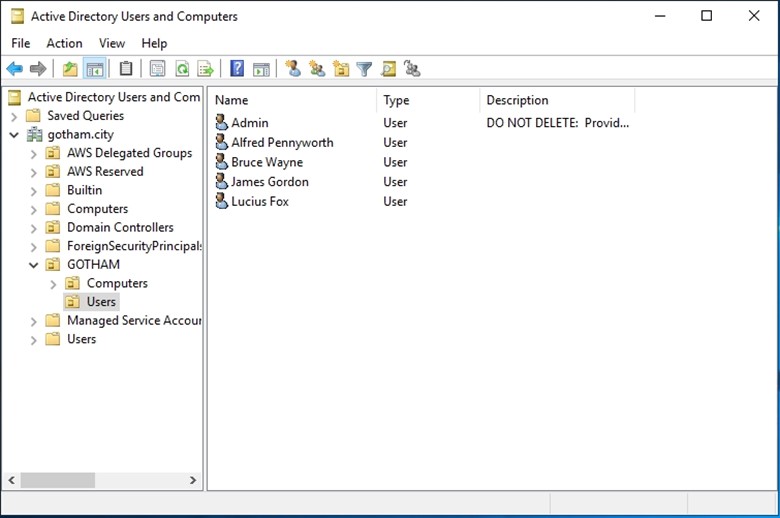780x518 pixels.
Task: Select the top-level Computers container below Builtin
Action: click(x=98, y=208)
